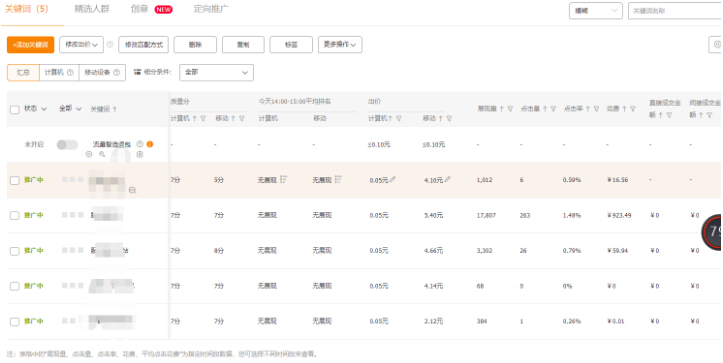Viewport: 723px width, 363px height.
Task: Click help icon on 移动设备 tab
Action: [116, 72]
